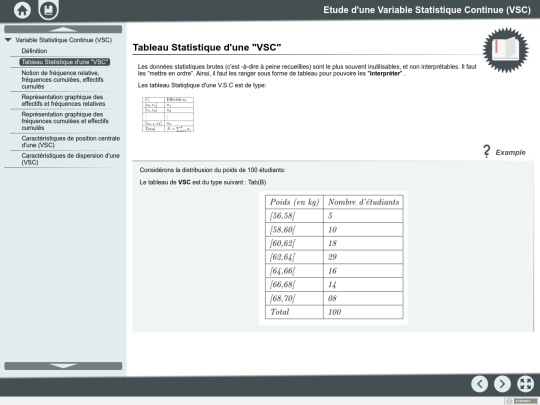Click the value 5 in the table
Image resolution: width=540 pixels, height=405 pixels.
tap(330, 216)
